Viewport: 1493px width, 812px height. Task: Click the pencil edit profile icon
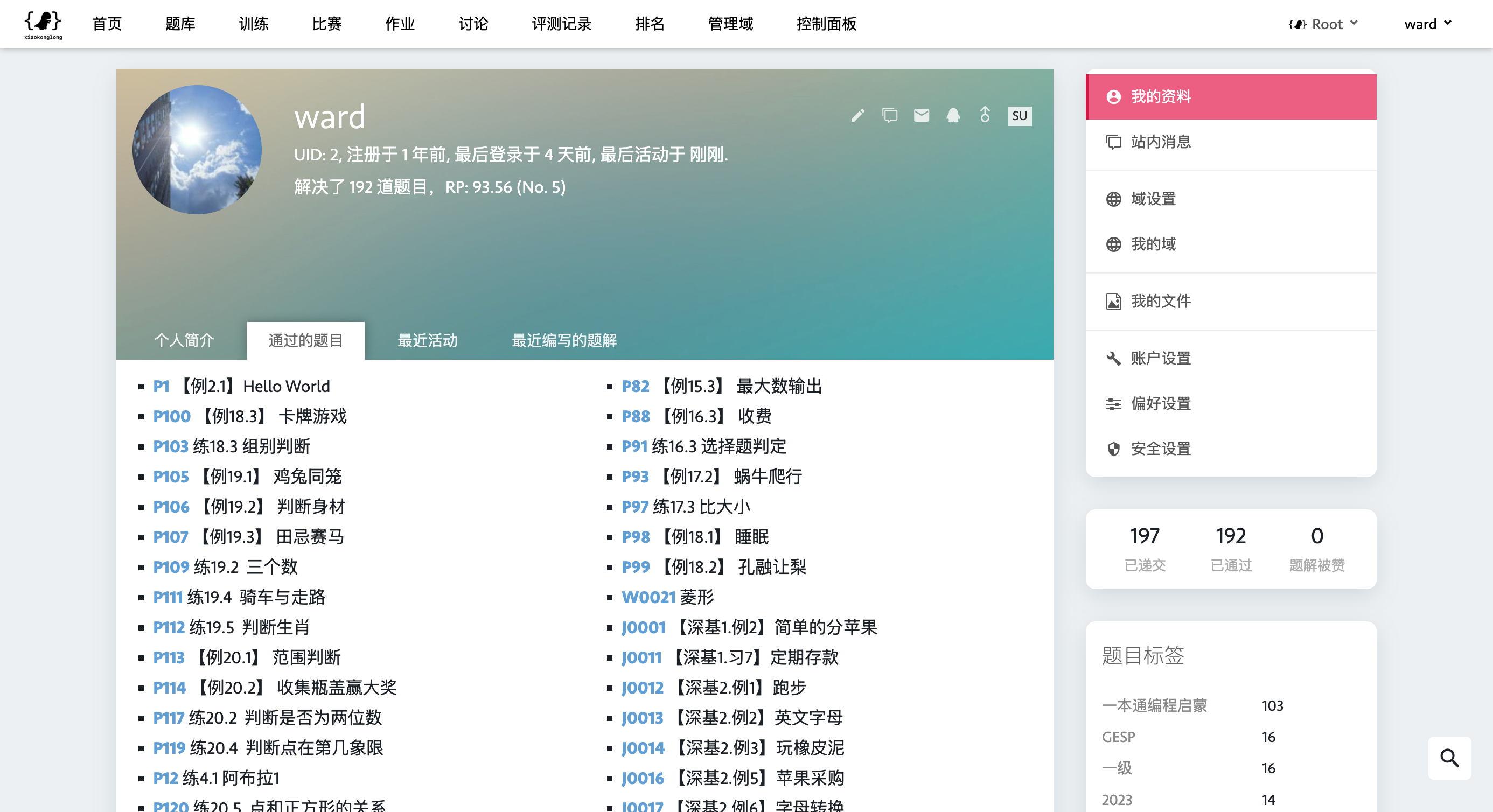[858, 115]
